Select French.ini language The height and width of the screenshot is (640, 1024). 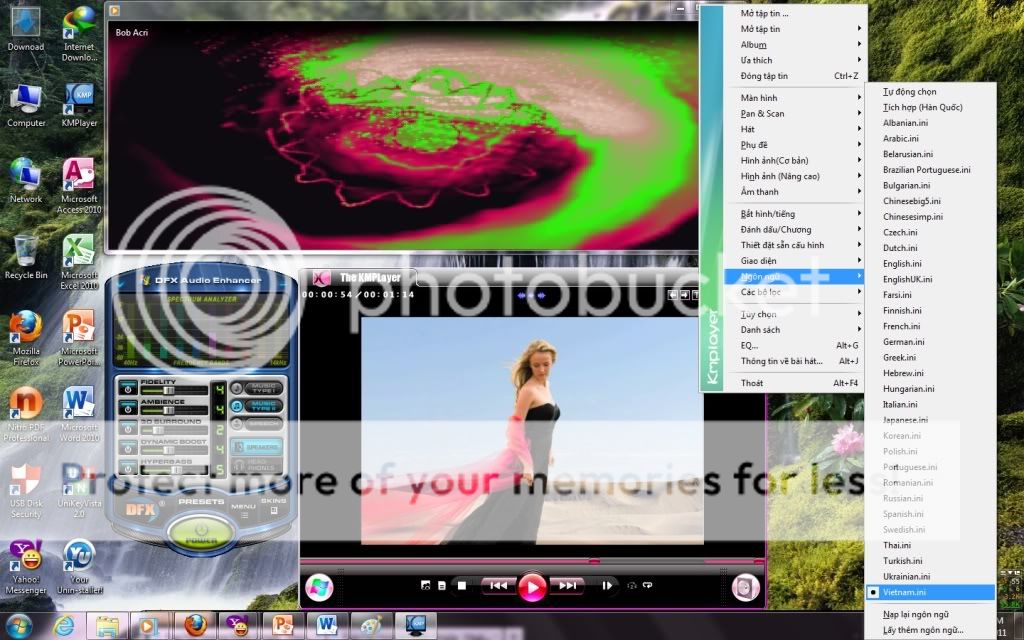930,327
